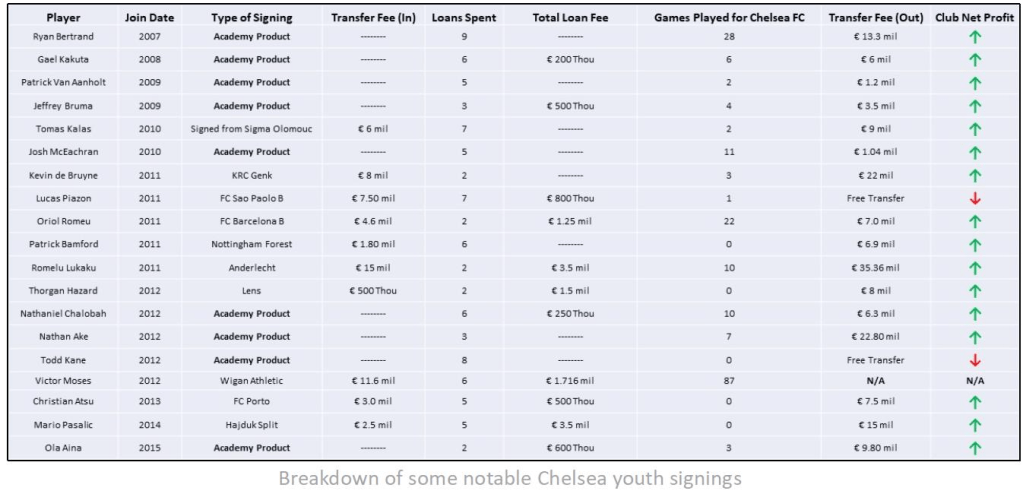Select the Type of Signing header
Viewport: 1023px width, 494px height.
252,18
